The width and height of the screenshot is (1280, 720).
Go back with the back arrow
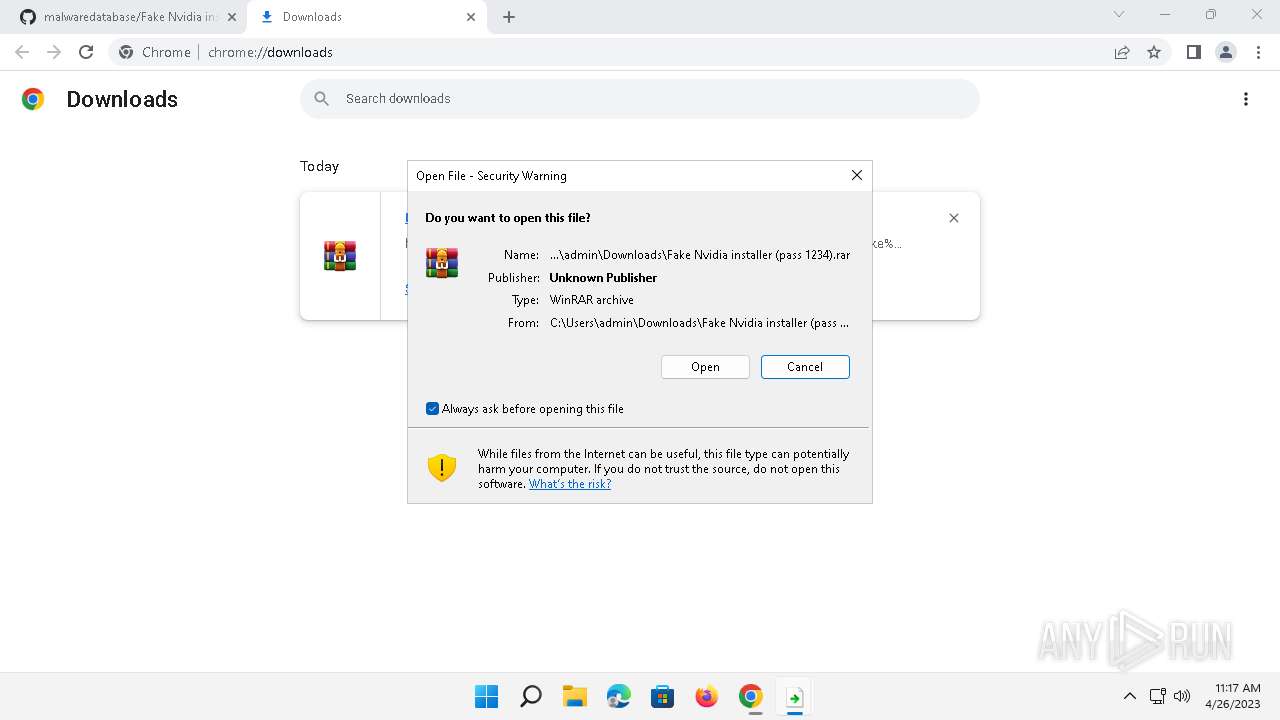[x=22, y=52]
